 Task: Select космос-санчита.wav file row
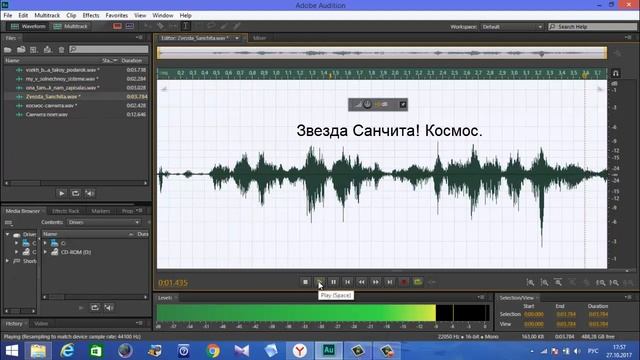pos(76,106)
